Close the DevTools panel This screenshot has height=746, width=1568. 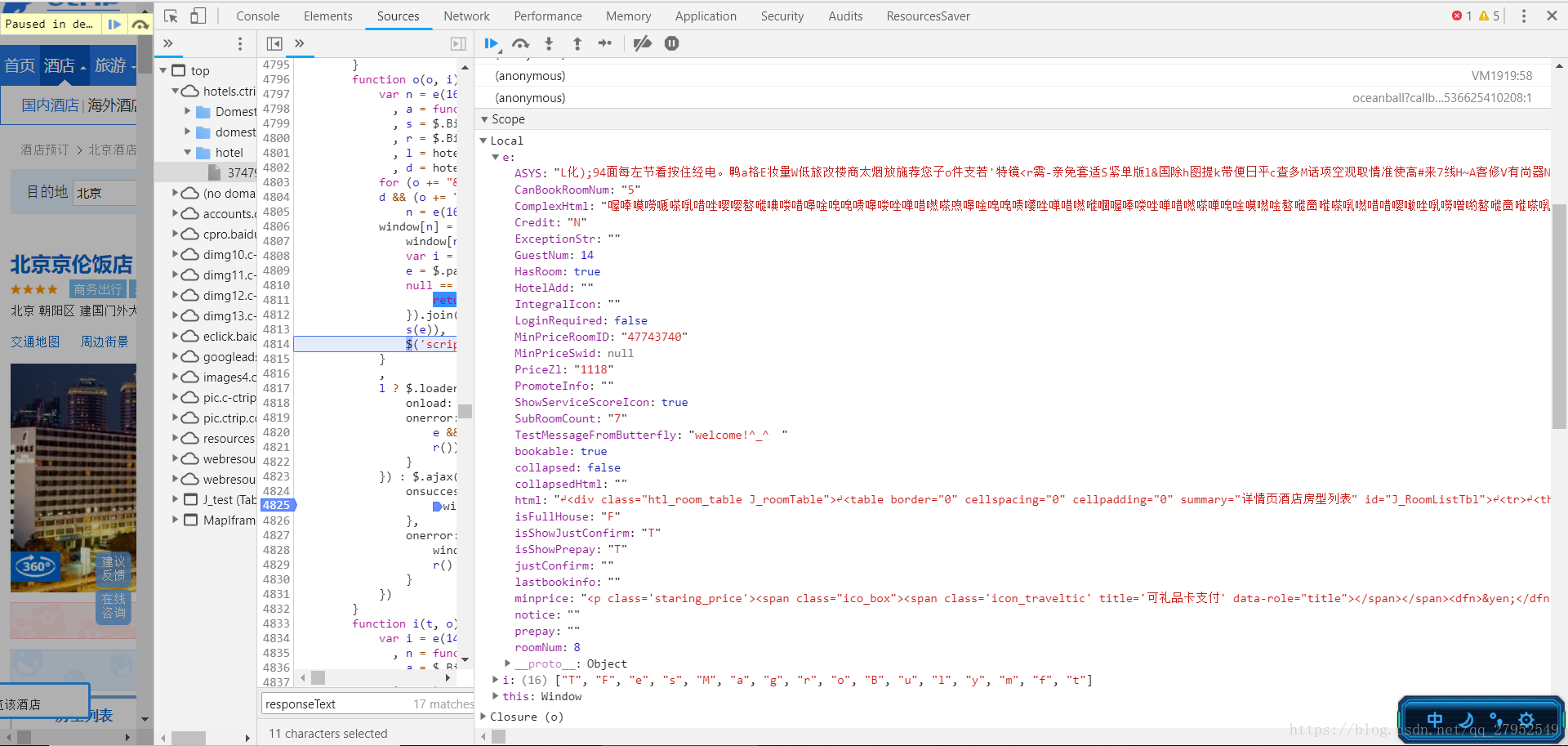click(x=1552, y=16)
